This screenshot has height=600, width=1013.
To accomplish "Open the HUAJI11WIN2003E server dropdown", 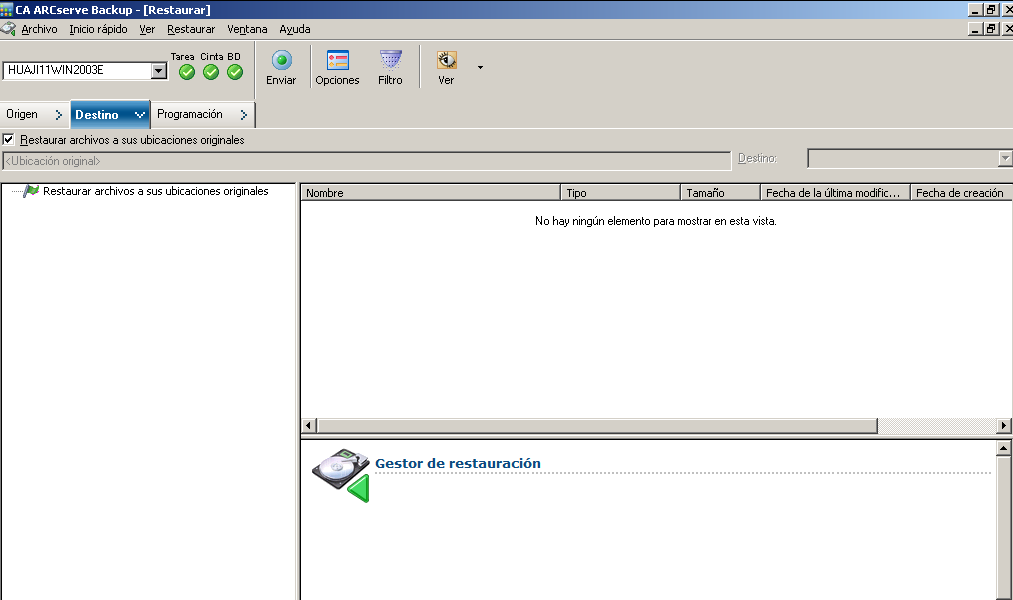I will click(158, 71).
